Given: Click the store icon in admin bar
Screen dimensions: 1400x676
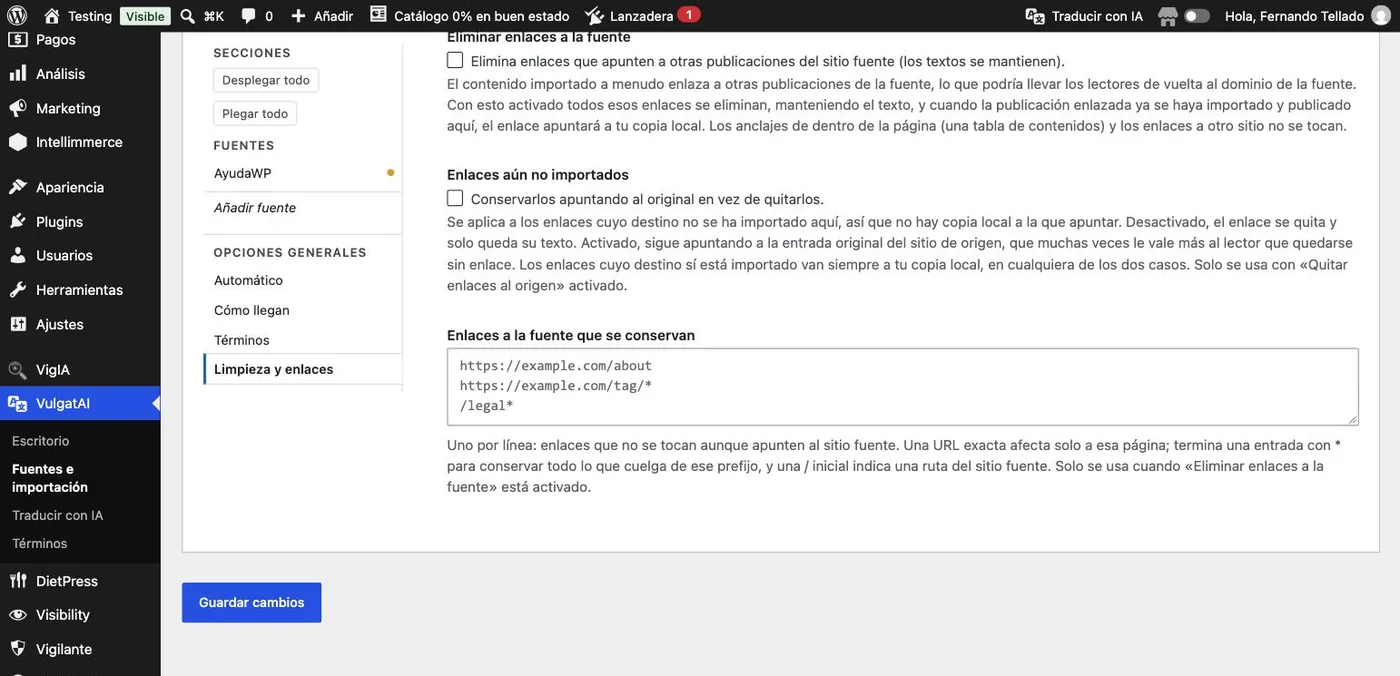Looking at the screenshot, I should pyautogui.click(x=1167, y=16).
